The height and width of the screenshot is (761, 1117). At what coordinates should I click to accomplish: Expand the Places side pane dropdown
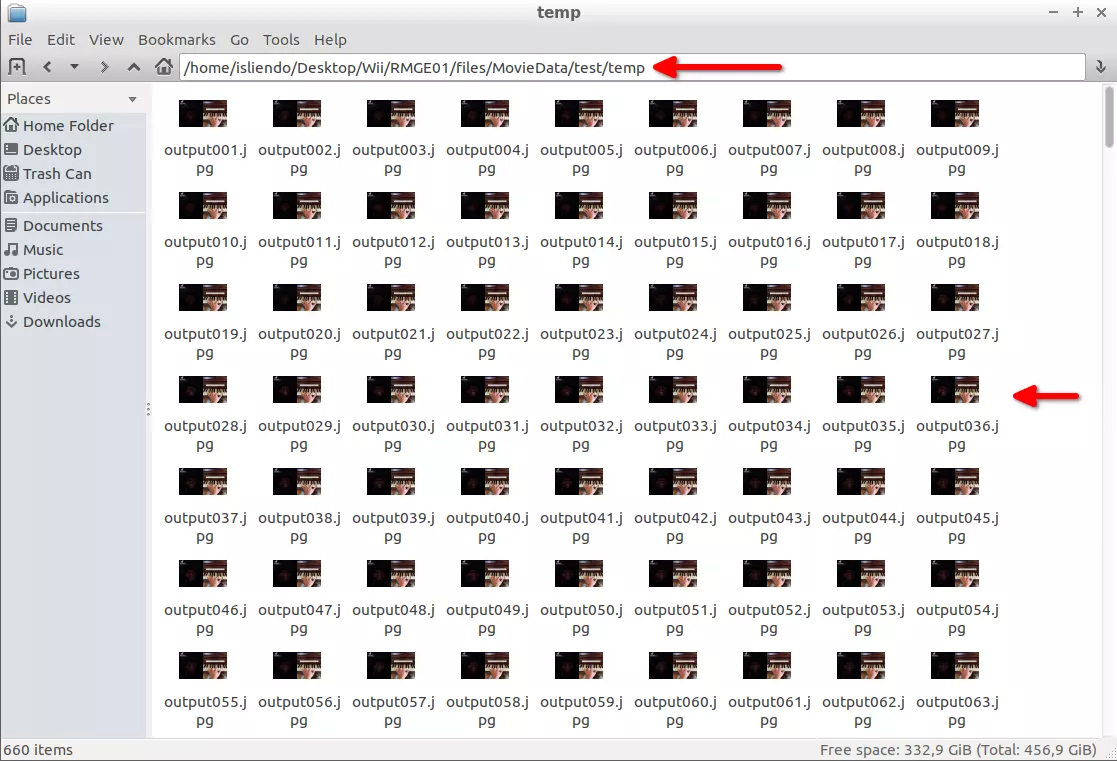pyautogui.click(x=133, y=99)
